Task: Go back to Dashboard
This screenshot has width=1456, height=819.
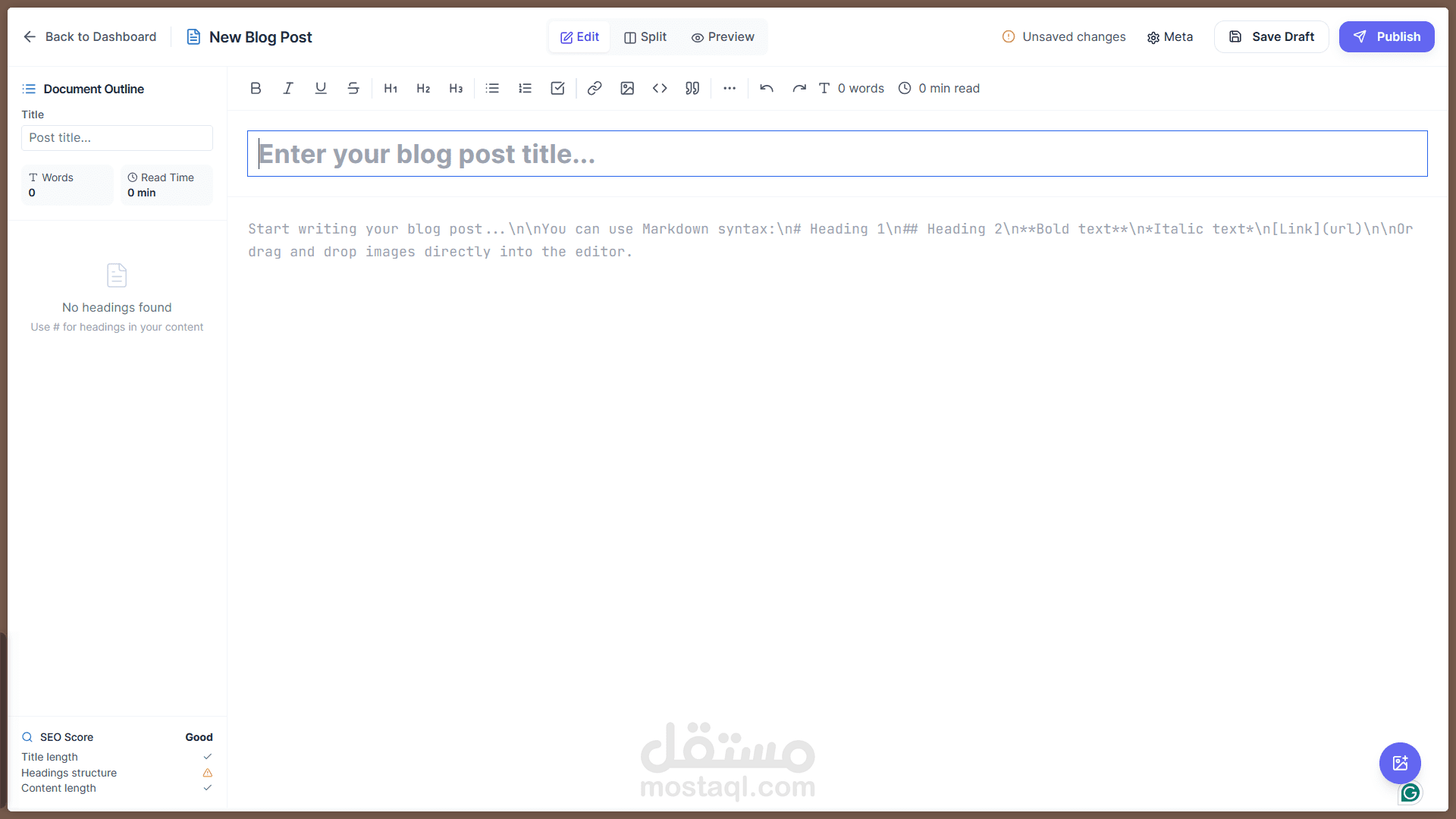Action: coord(89,37)
